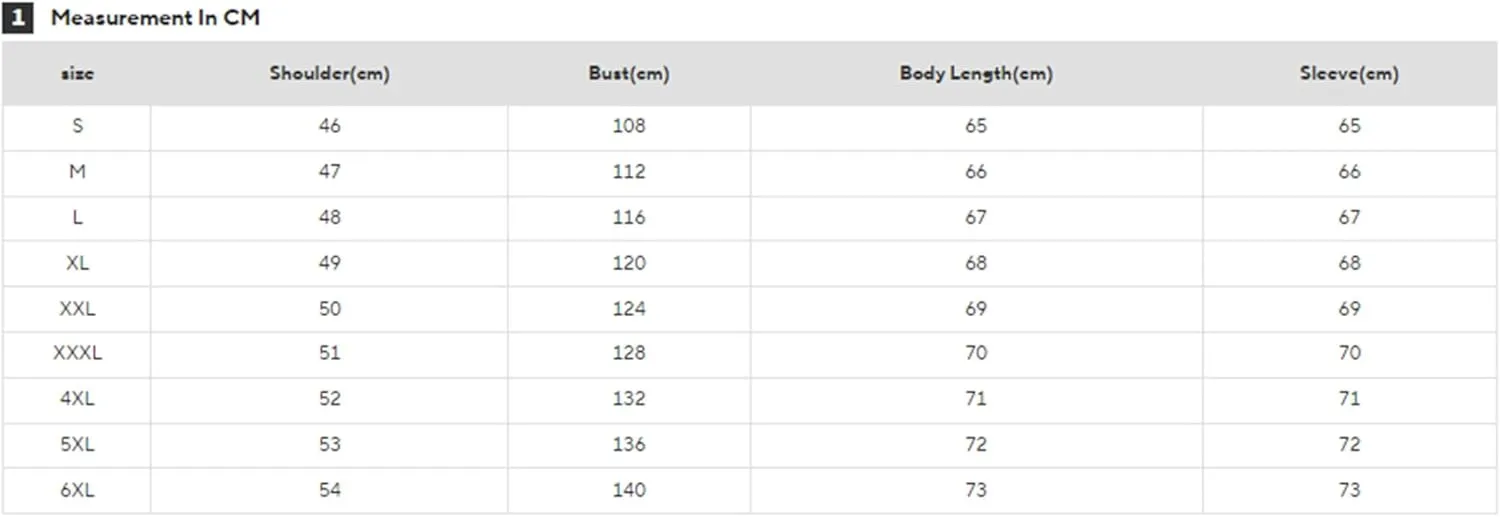
Task: Select the size column header
Action: (x=77, y=74)
